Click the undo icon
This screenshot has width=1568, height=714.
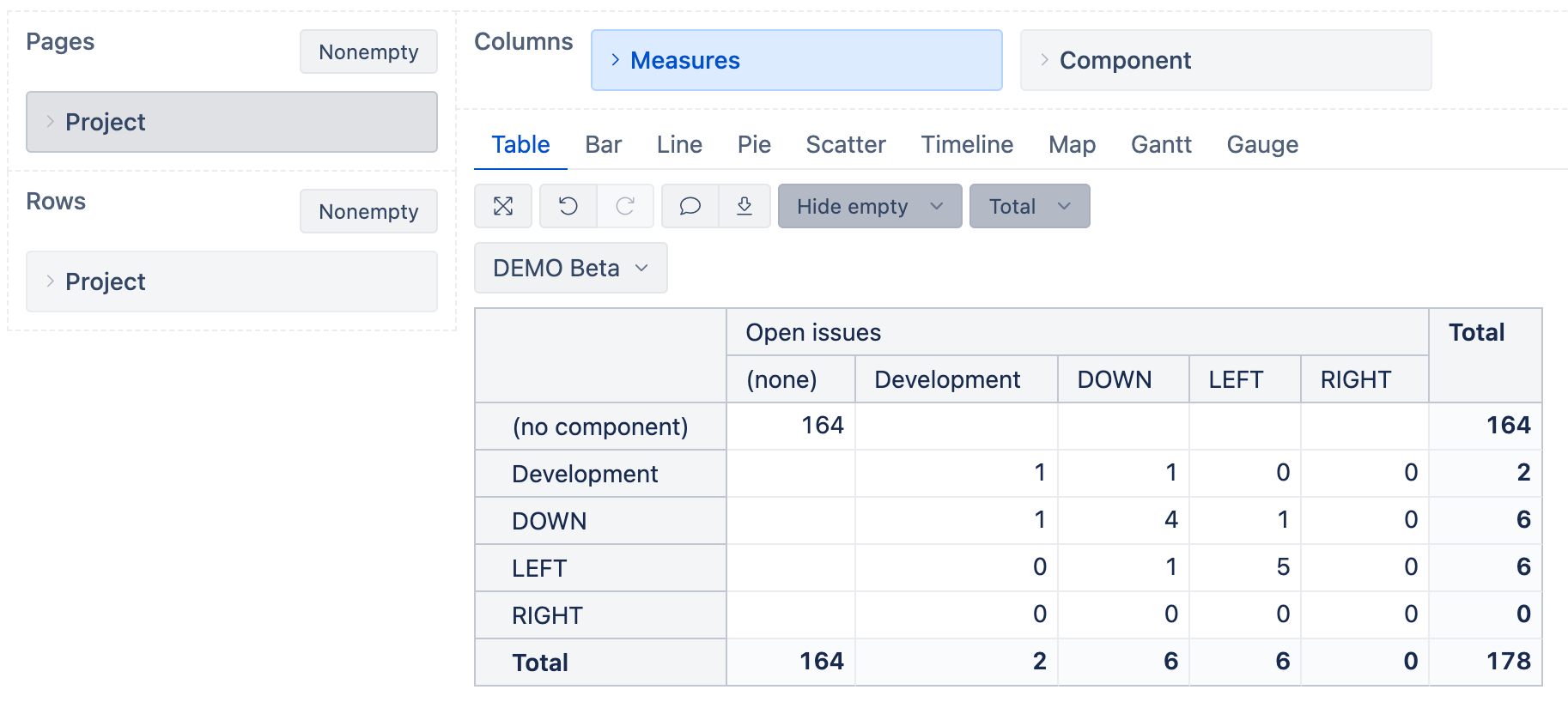point(568,206)
